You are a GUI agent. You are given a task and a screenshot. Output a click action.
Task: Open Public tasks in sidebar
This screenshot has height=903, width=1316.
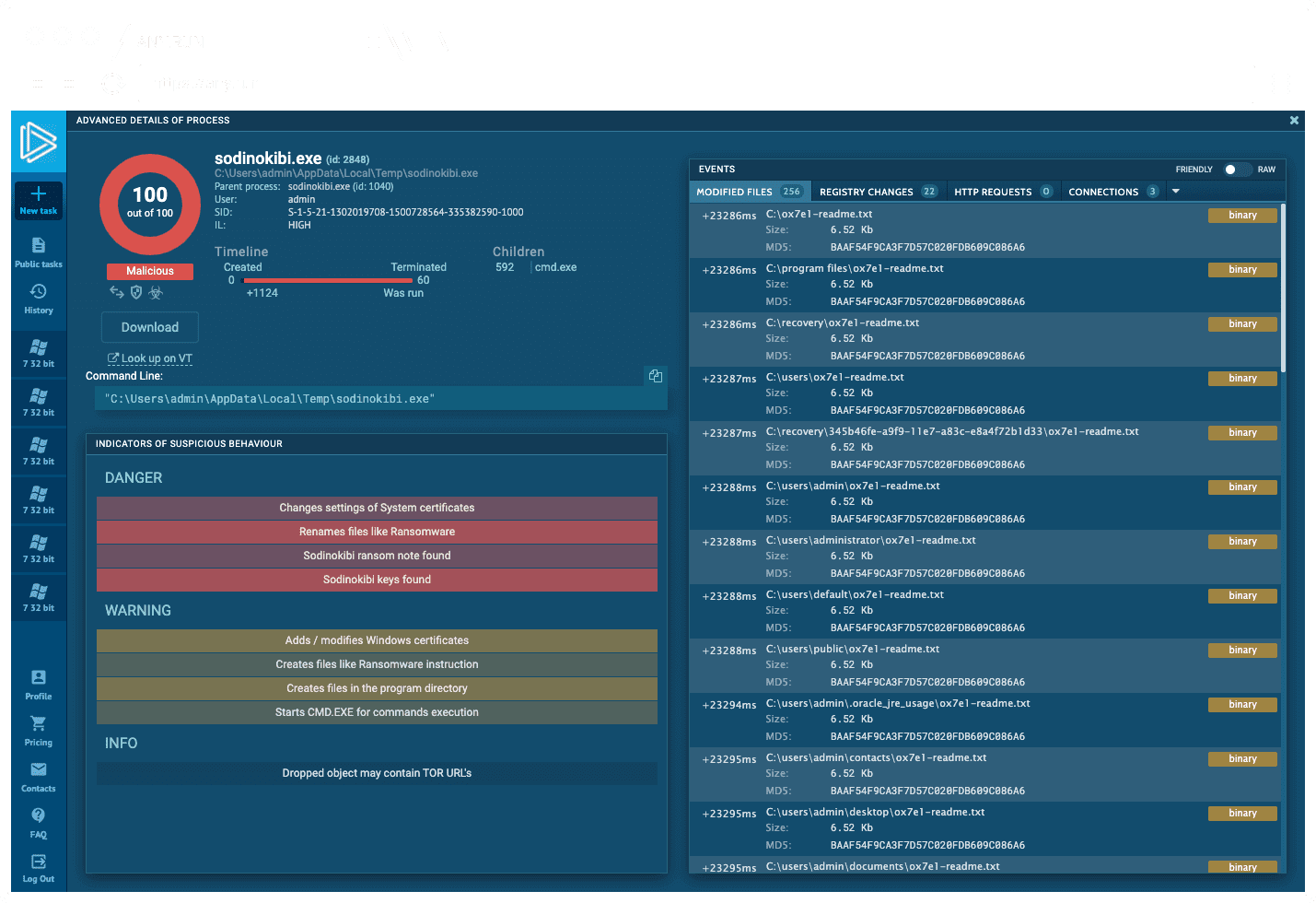point(39,246)
